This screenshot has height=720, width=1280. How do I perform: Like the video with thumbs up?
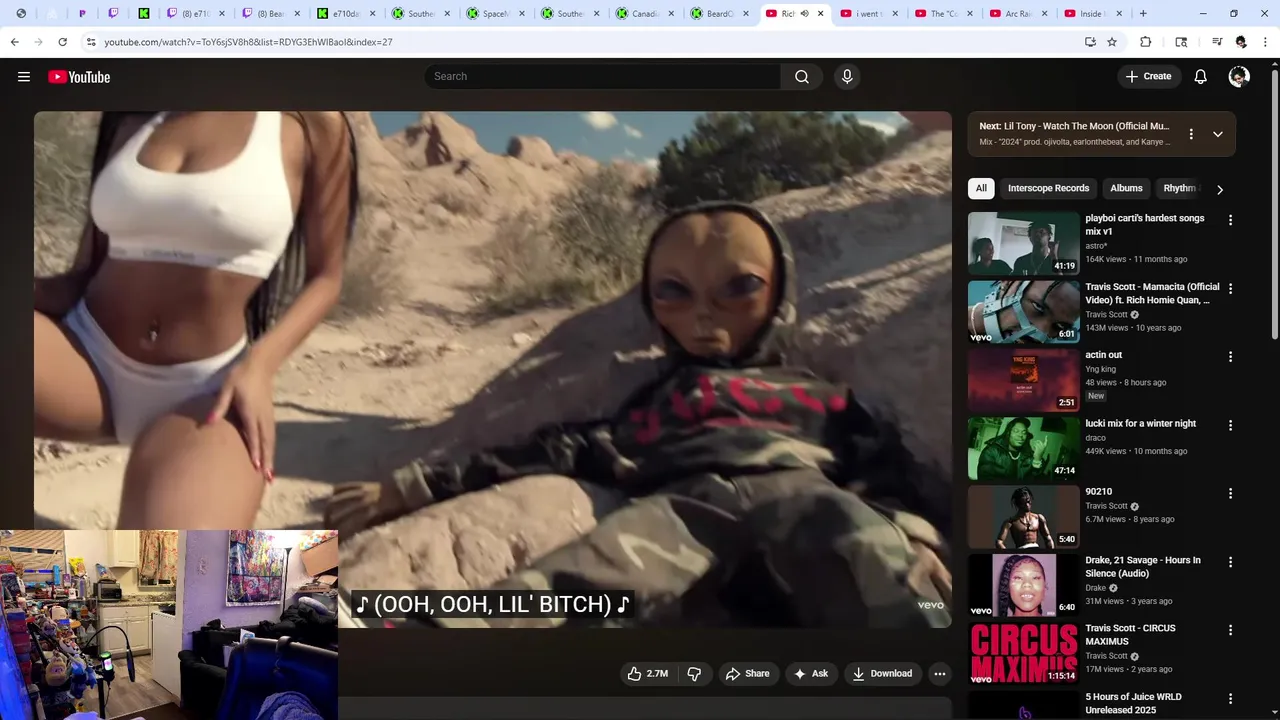click(648, 674)
